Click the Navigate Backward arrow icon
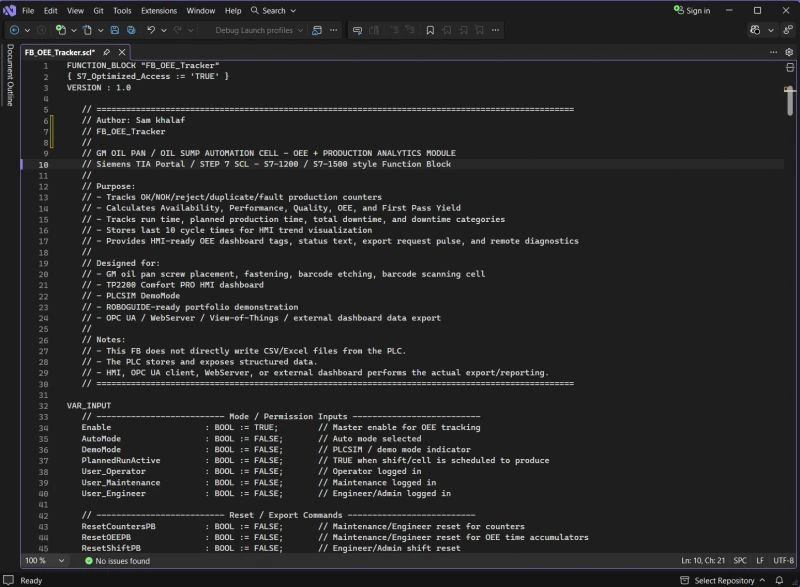Image resolution: width=800 pixels, height=587 pixels. pyautogui.click(x=14, y=30)
